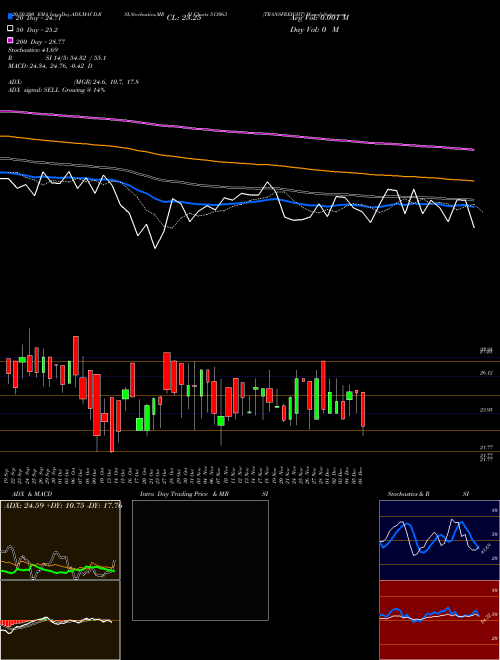The image size is (500, 660).
Task: Click the 26.12 price axis label
Action: point(486,373)
